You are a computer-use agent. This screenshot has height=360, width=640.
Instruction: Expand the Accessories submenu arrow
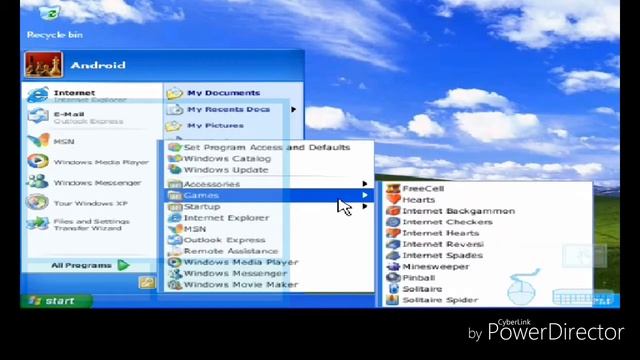pyautogui.click(x=364, y=184)
